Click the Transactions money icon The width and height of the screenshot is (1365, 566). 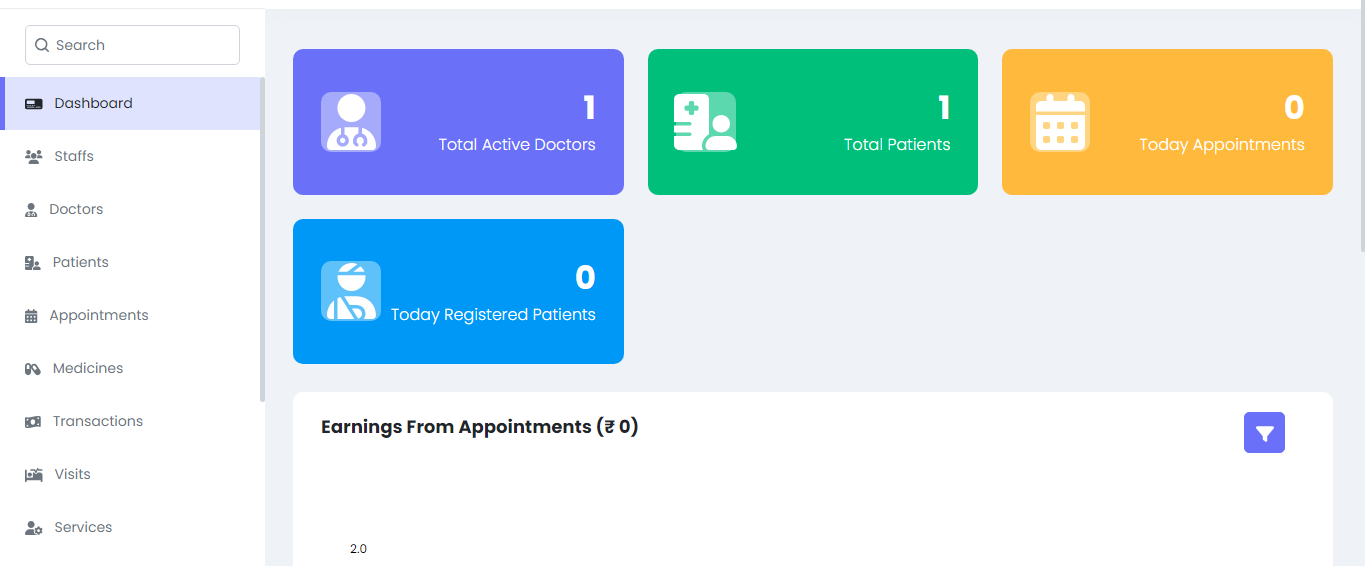tap(33, 422)
